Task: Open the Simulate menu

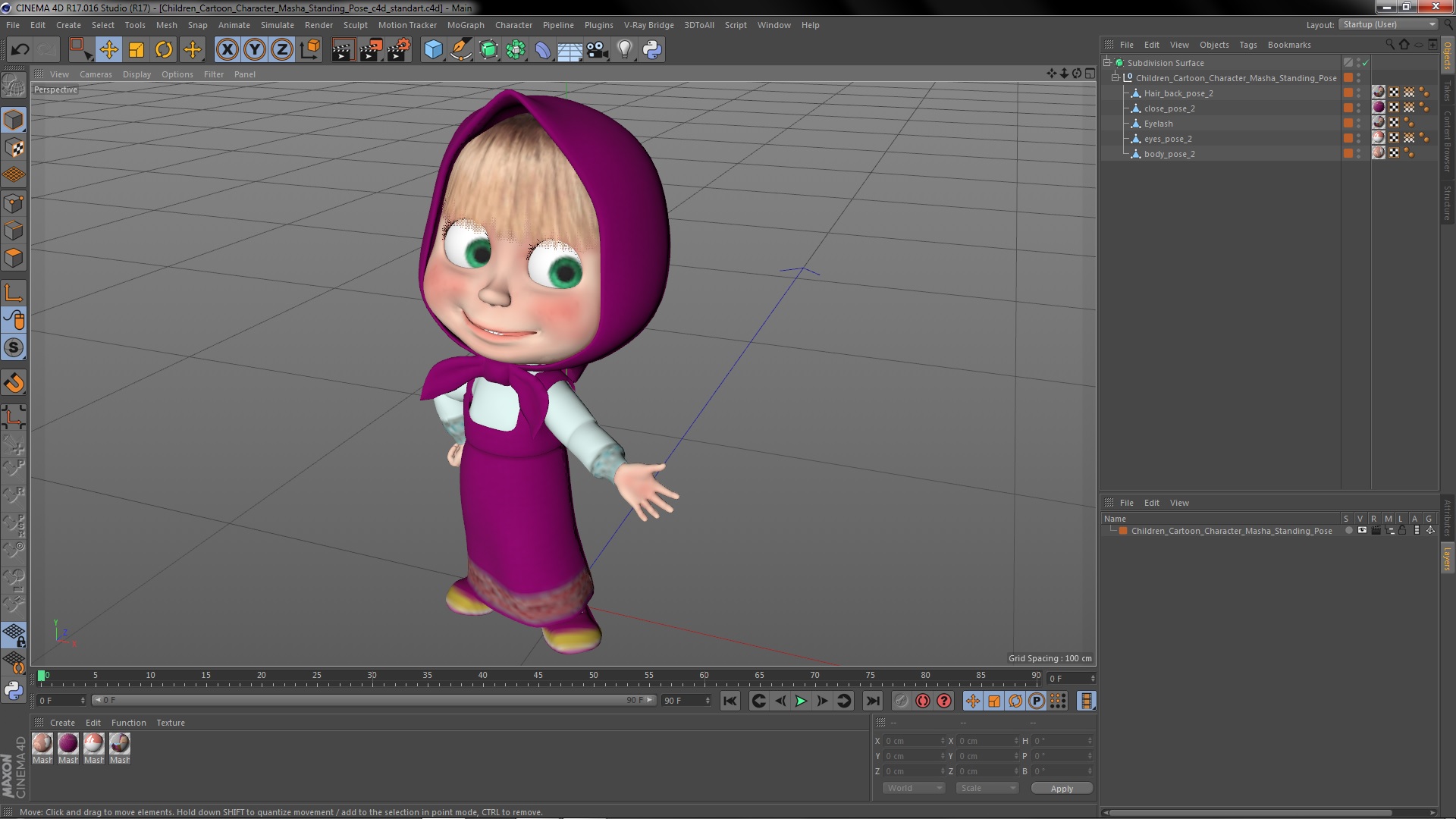Action: tap(277, 25)
